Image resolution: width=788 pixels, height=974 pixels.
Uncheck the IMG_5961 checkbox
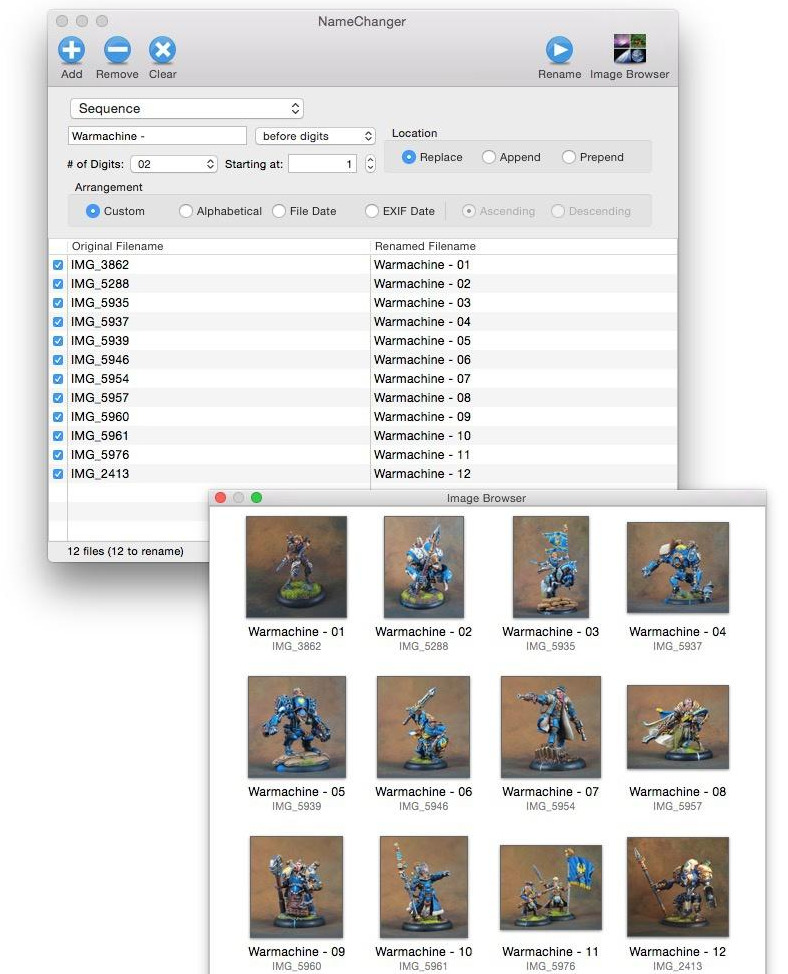coord(58,436)
